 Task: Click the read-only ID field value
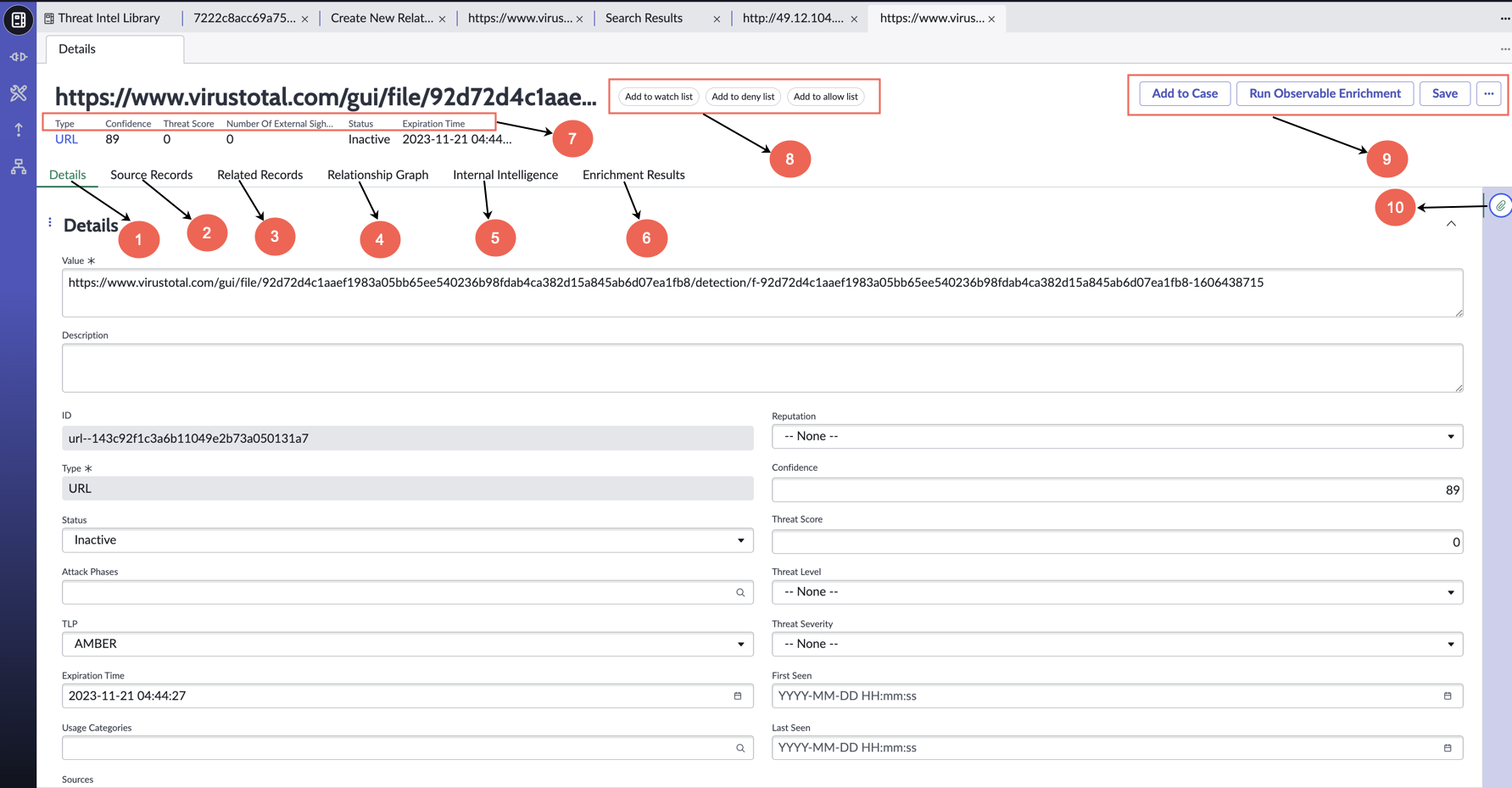[x=407, y=439]
